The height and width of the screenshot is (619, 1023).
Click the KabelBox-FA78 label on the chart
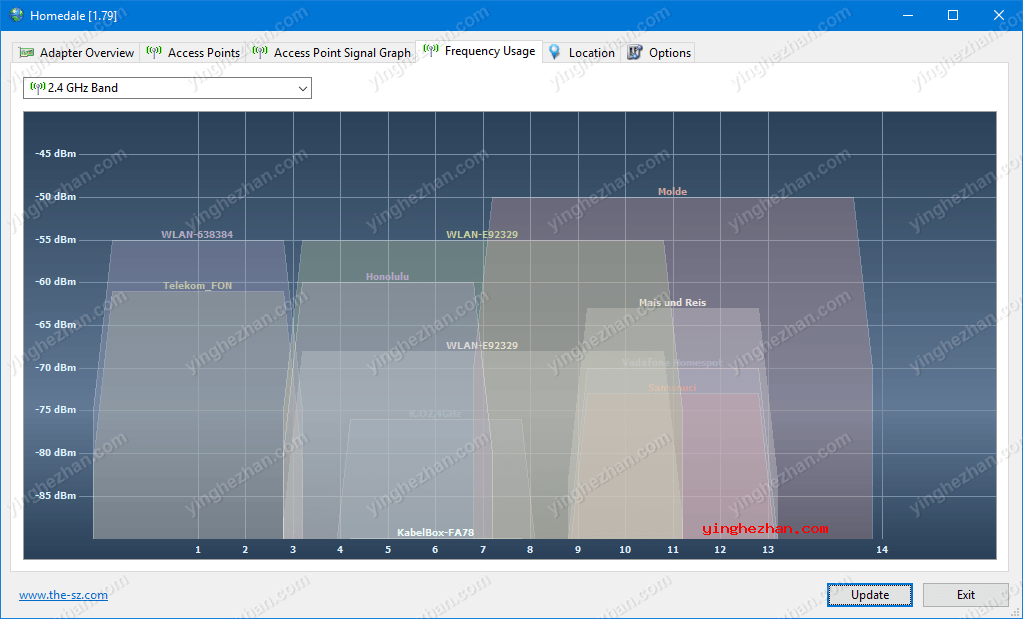pyautogui.click(x=435, y=533)
